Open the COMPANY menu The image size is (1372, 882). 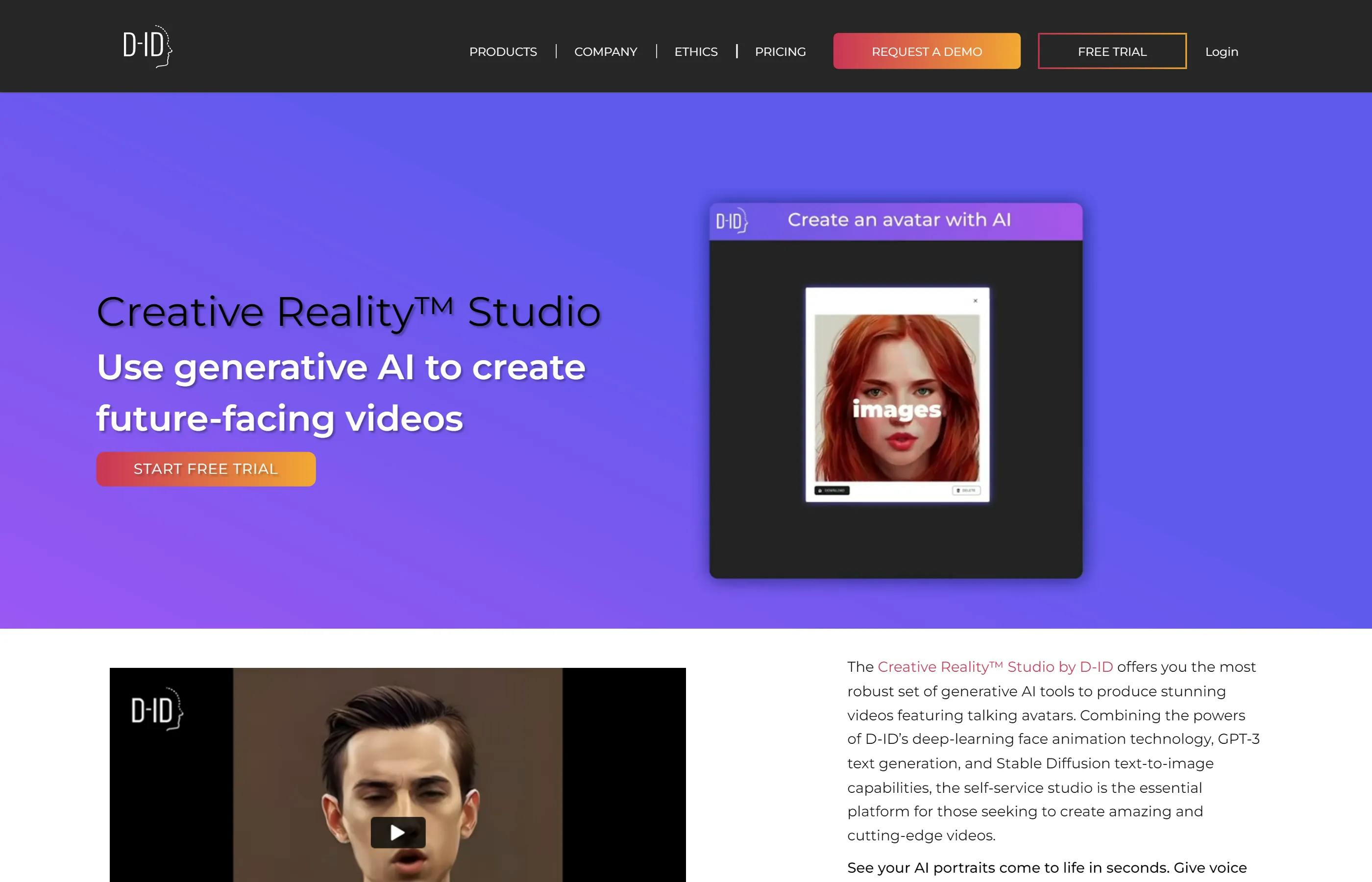(605, 51)
